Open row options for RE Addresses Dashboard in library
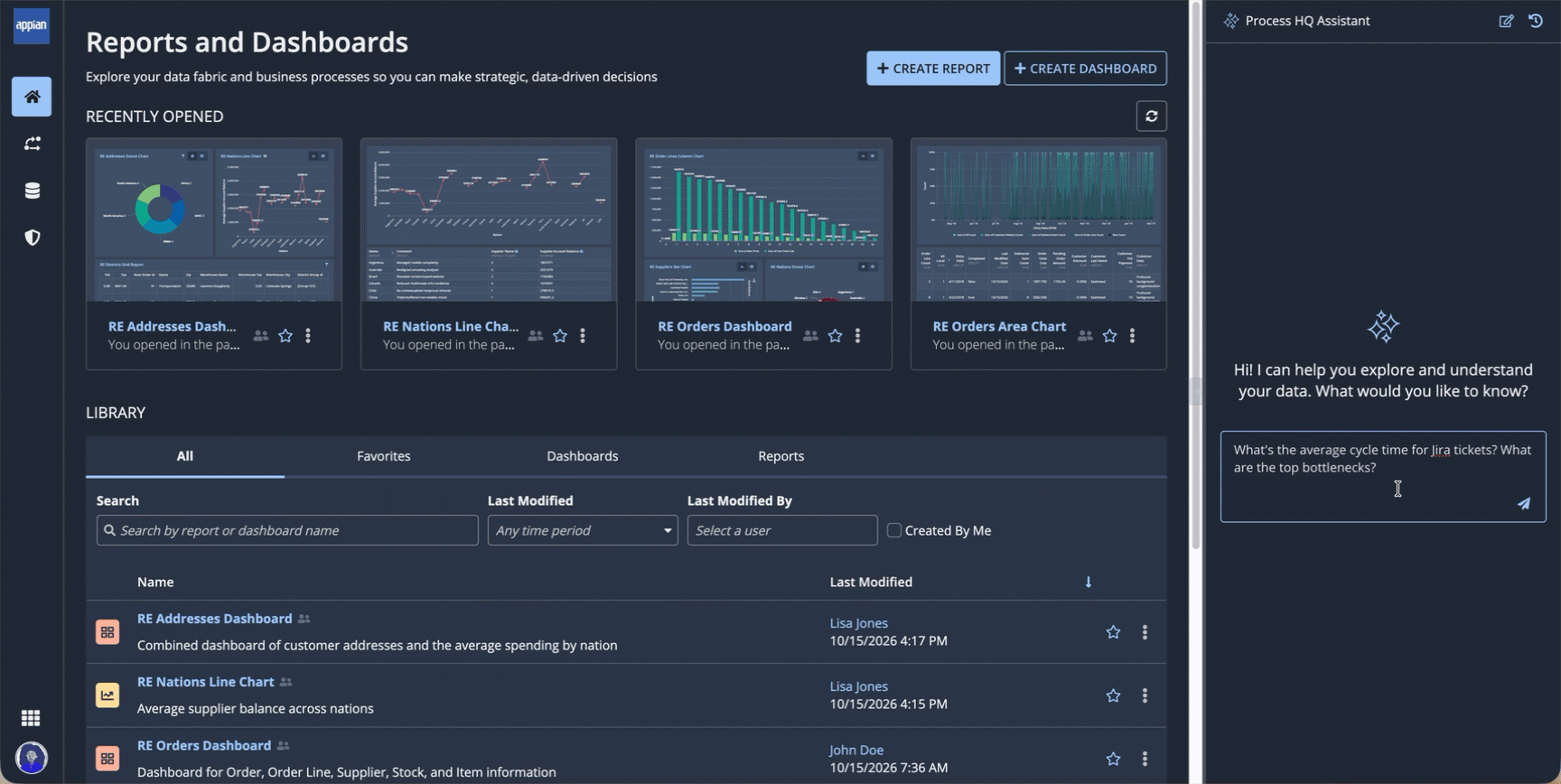 point(1145,632)
